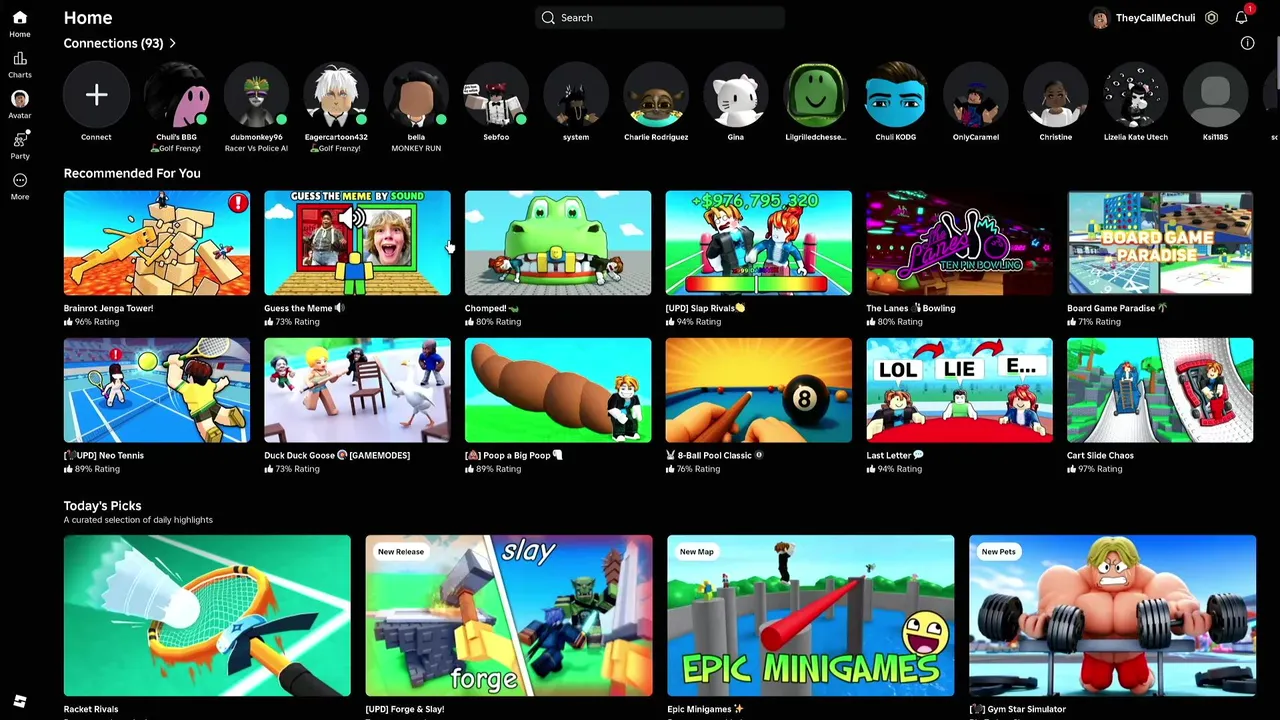This screenshot has height=720, width=1280.
Task: Click the Brainrot Jenga Tower! title text
Action: [x=108, y=308]
